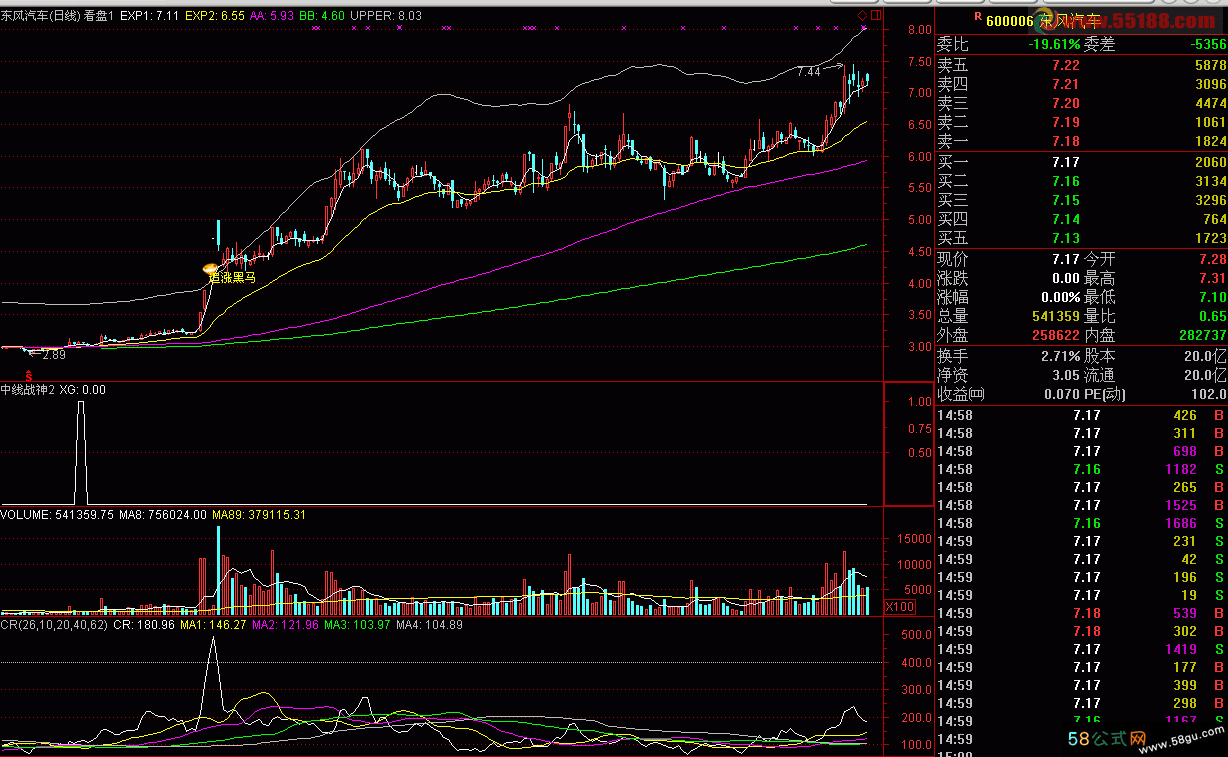
Task: Click the 7.44 high price label
Action: click(808, 72)
